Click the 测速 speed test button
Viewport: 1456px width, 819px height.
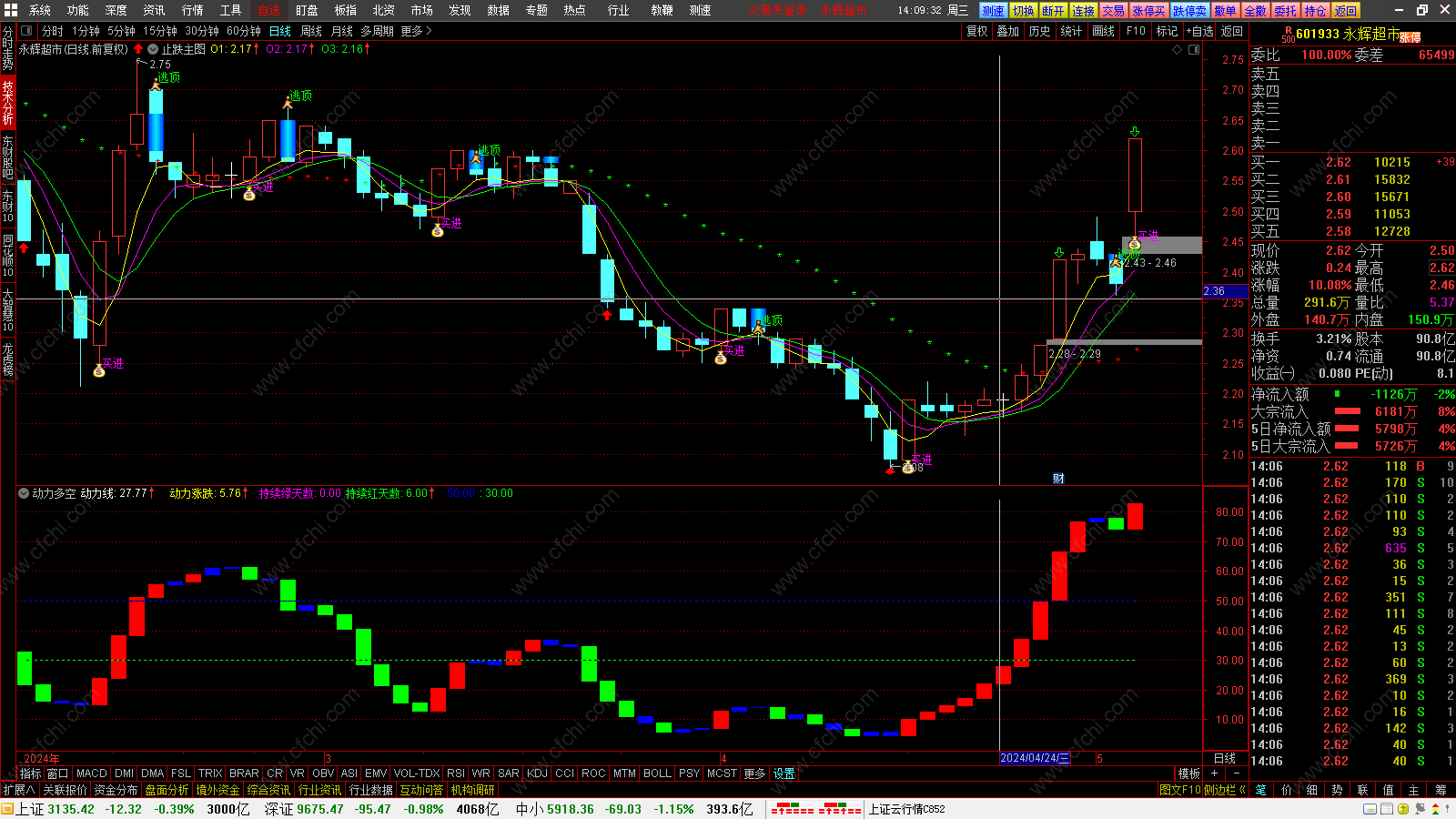993,11
